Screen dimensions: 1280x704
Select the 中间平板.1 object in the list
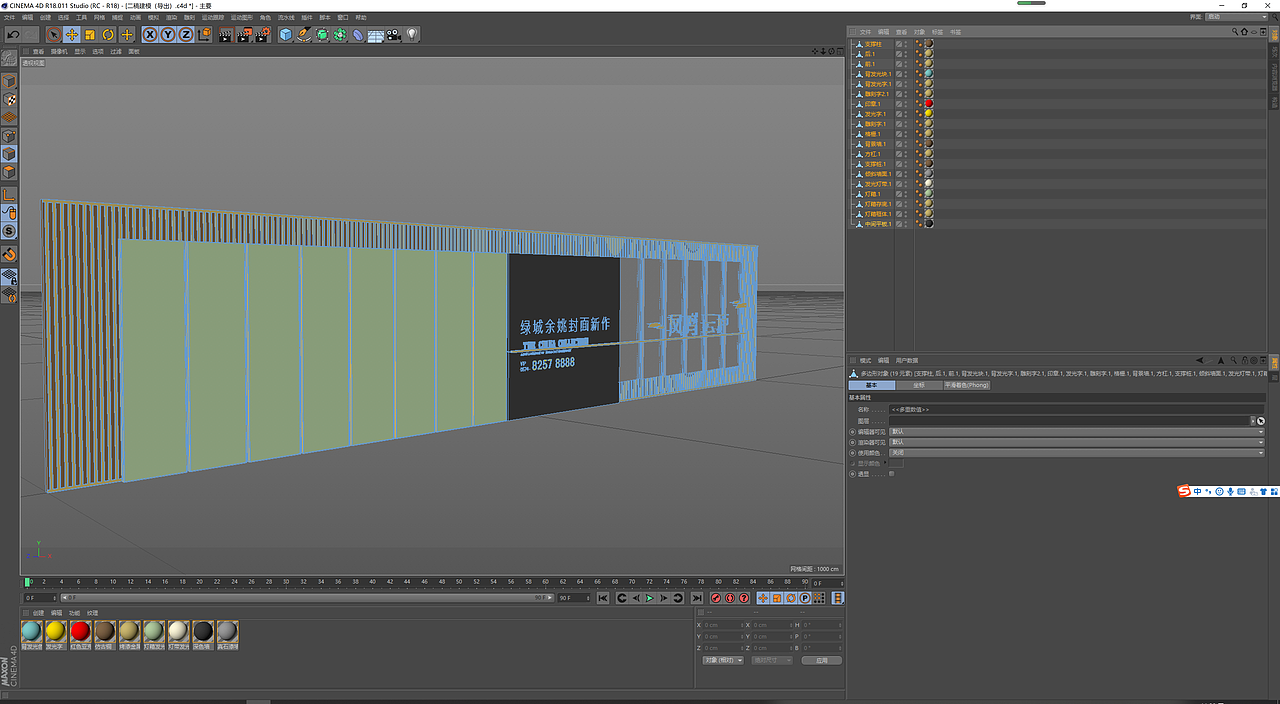click(x=878, y=224)
